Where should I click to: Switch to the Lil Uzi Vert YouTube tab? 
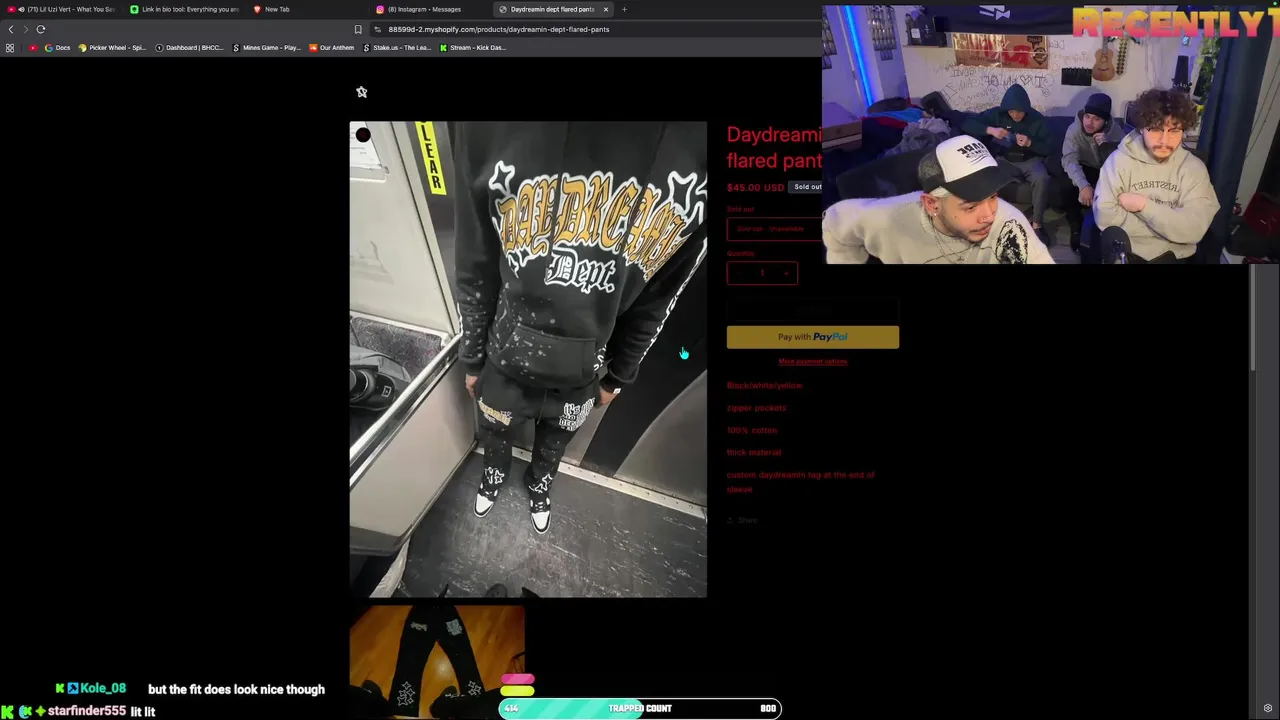click(62, 9)
